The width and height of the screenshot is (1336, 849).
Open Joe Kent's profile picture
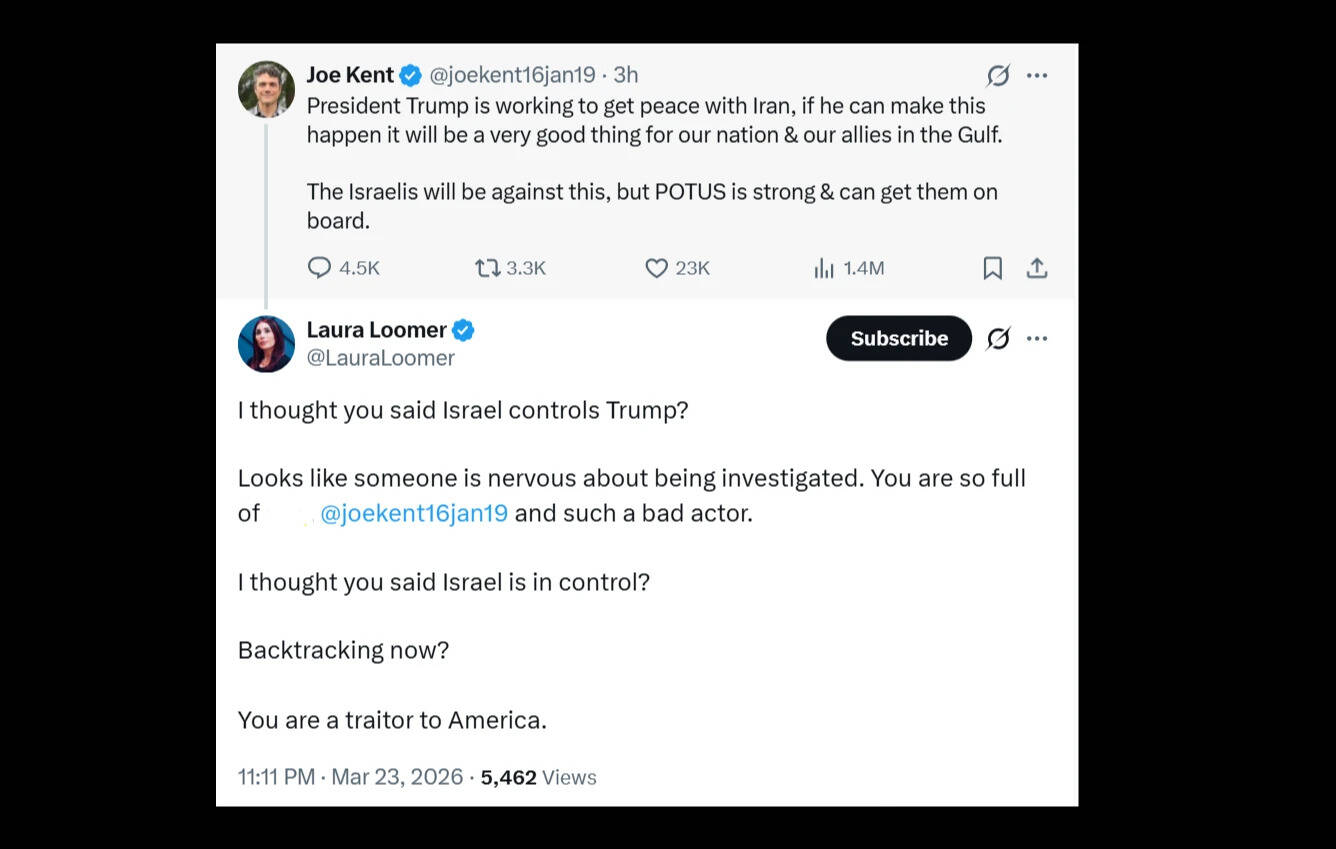[266, 89]
